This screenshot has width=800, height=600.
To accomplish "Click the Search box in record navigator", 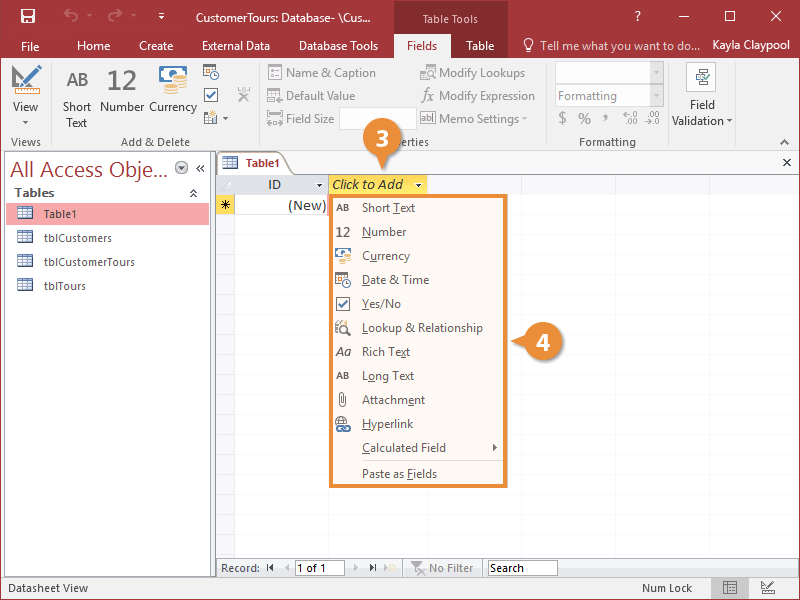I will click(522, 568).
